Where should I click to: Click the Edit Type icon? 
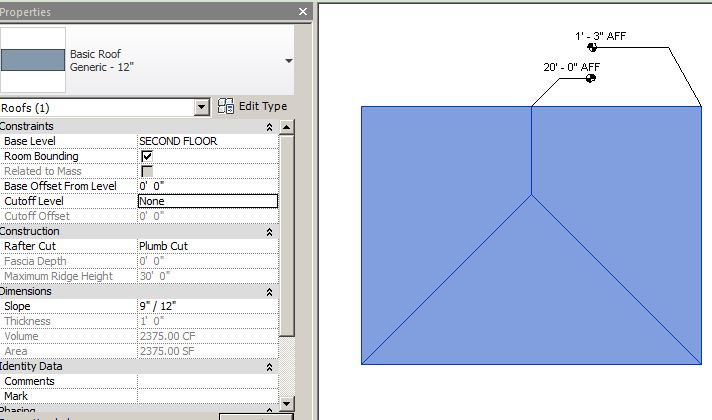[x=226, y=106]
